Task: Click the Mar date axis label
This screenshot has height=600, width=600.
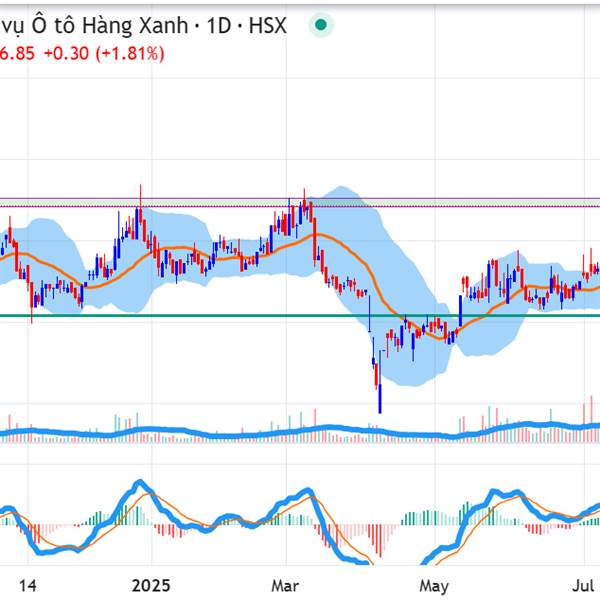Action: [285, 585]
